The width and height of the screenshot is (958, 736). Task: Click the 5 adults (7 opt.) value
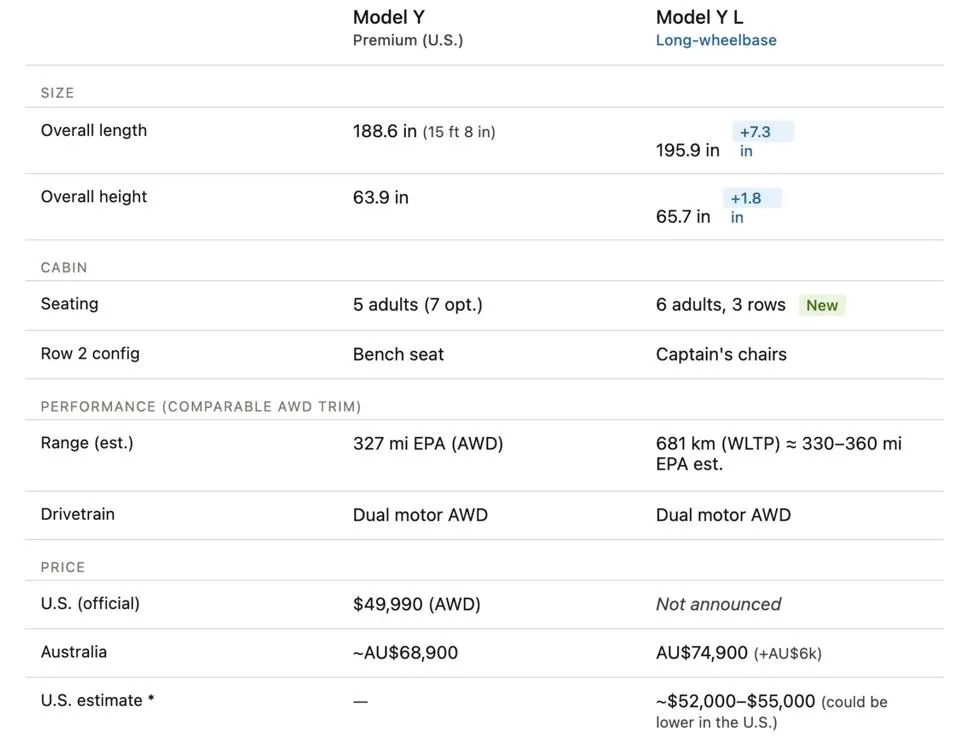pos(417,305)
